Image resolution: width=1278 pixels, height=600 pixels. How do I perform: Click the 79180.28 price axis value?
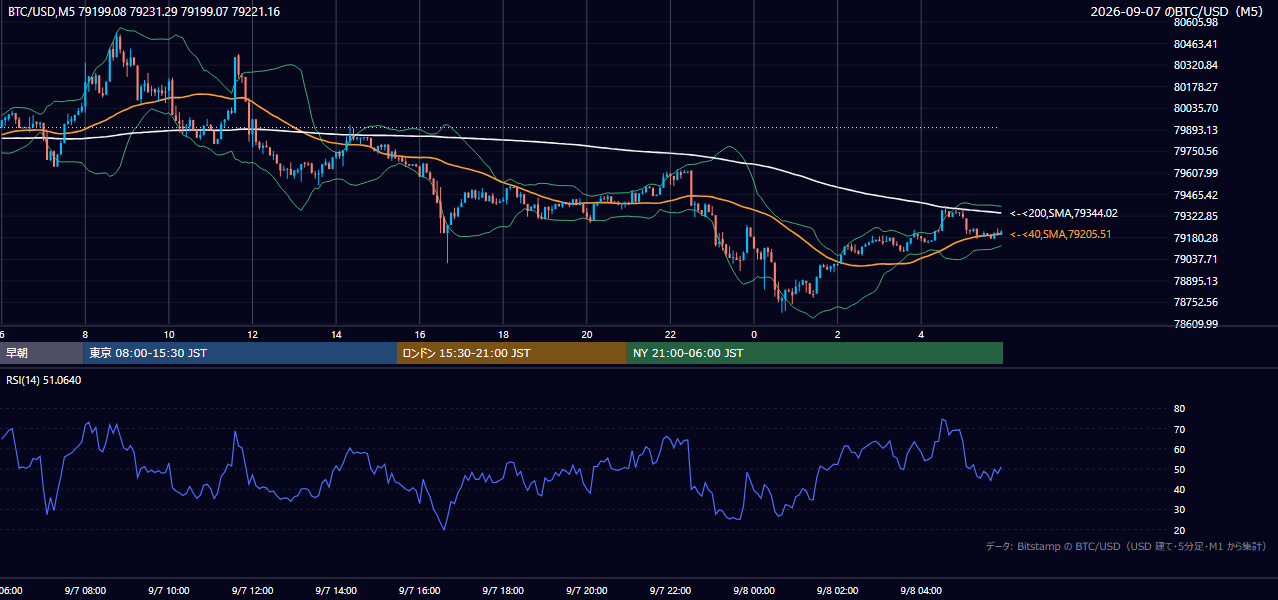click(1196, 238)
